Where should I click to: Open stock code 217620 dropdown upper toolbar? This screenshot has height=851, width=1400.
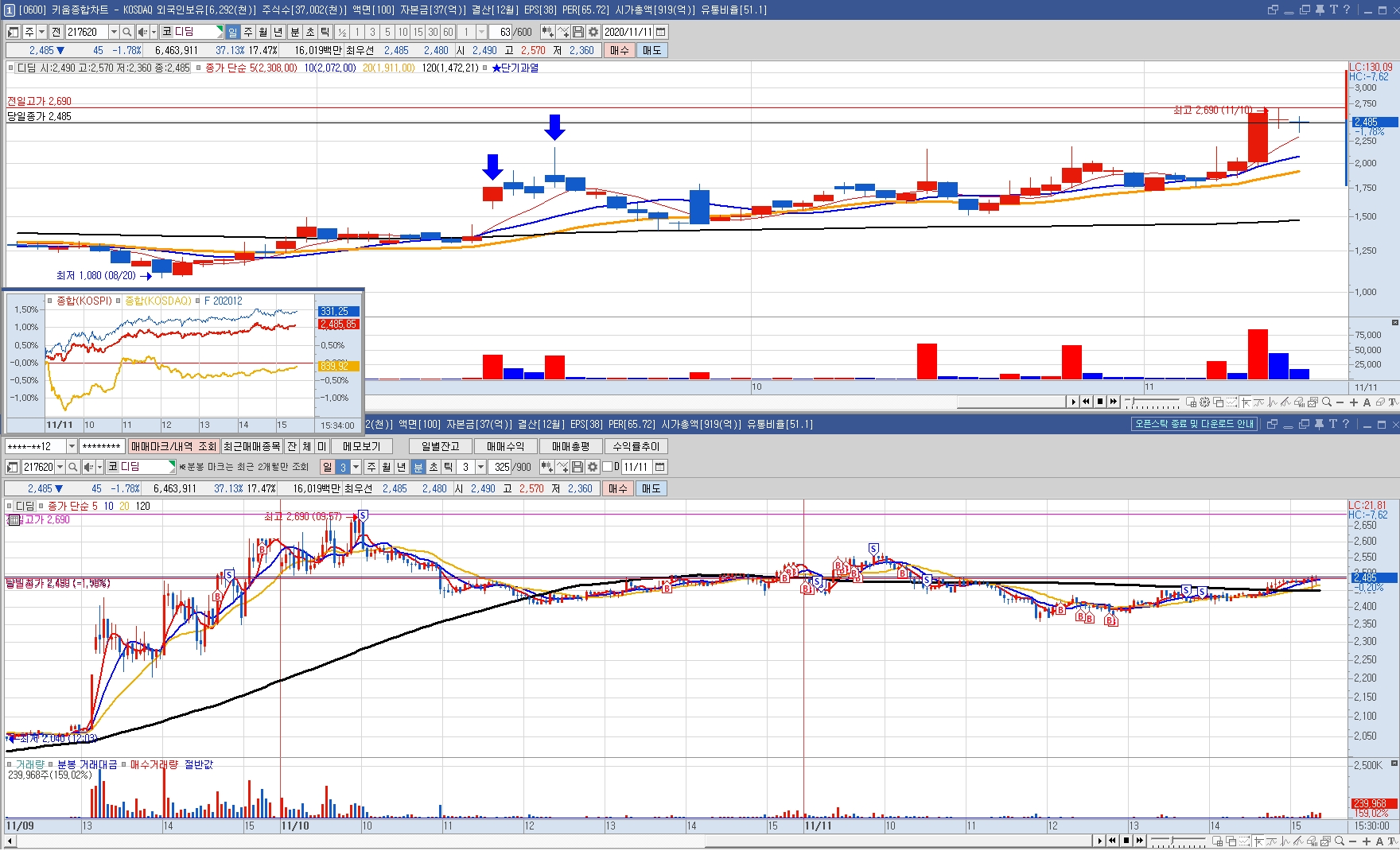pos(114,32)
